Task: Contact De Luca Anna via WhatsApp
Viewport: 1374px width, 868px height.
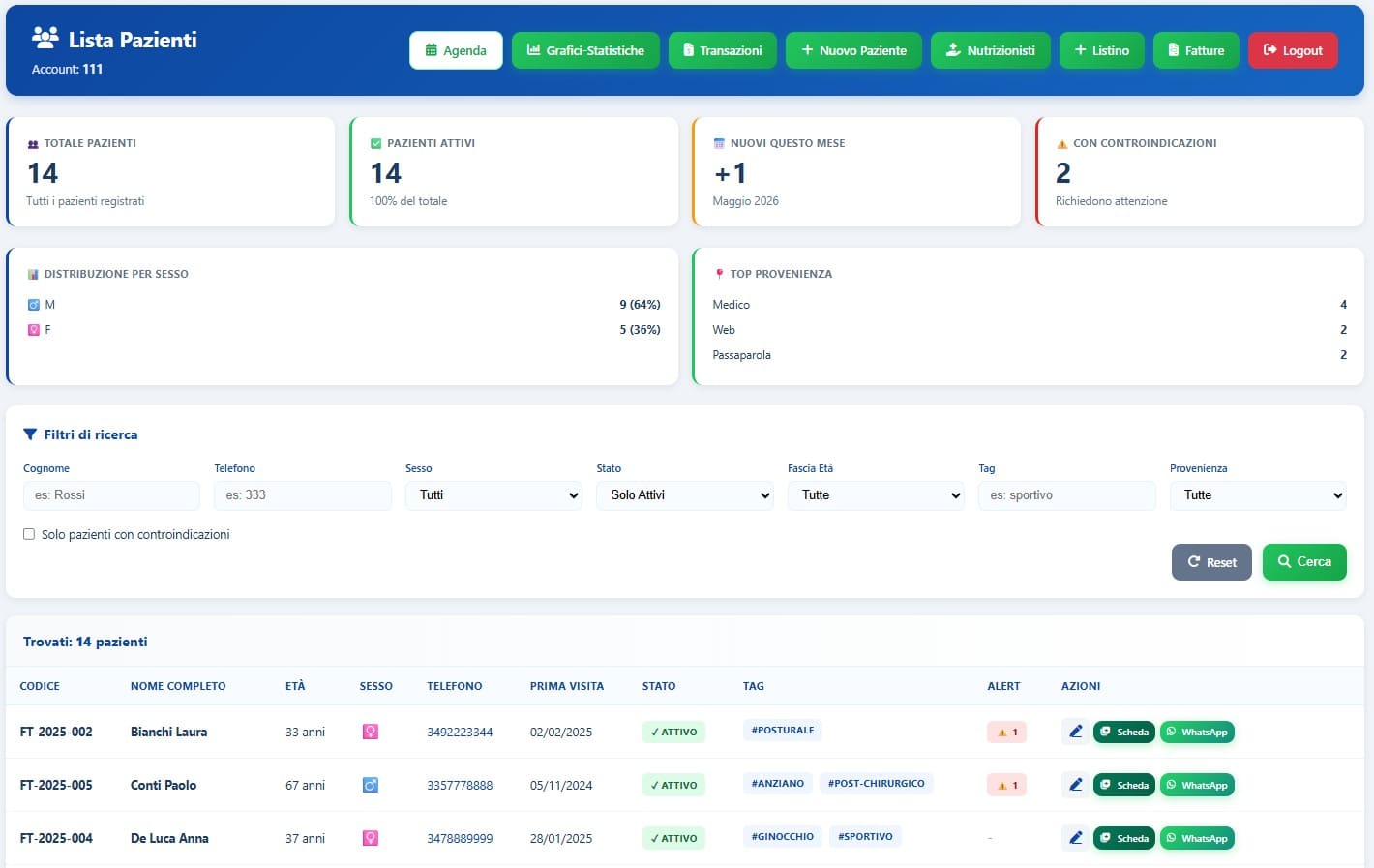Action: coord(1197,839)
